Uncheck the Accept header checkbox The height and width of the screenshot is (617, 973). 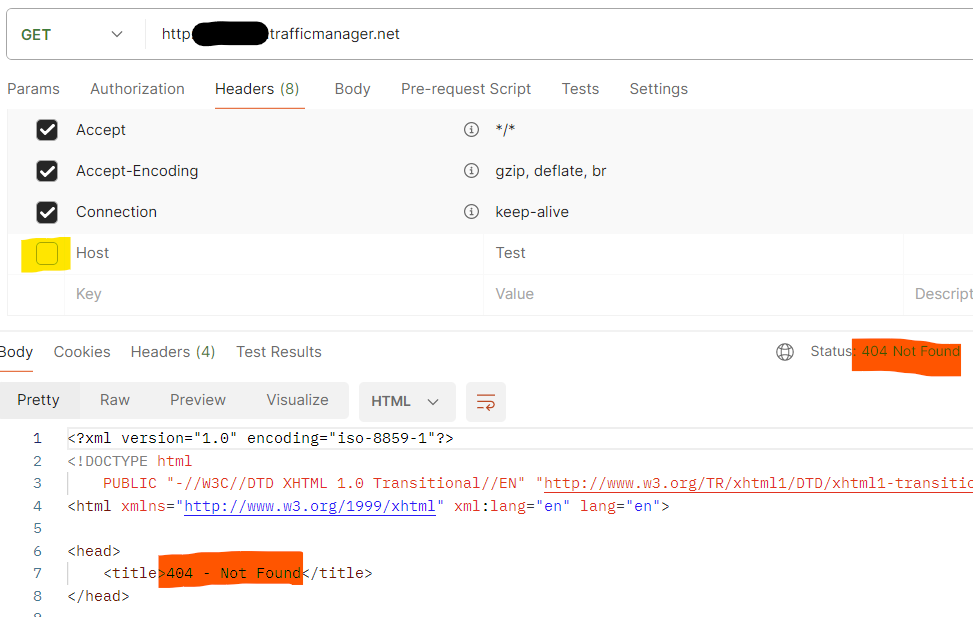pos(47,130)
